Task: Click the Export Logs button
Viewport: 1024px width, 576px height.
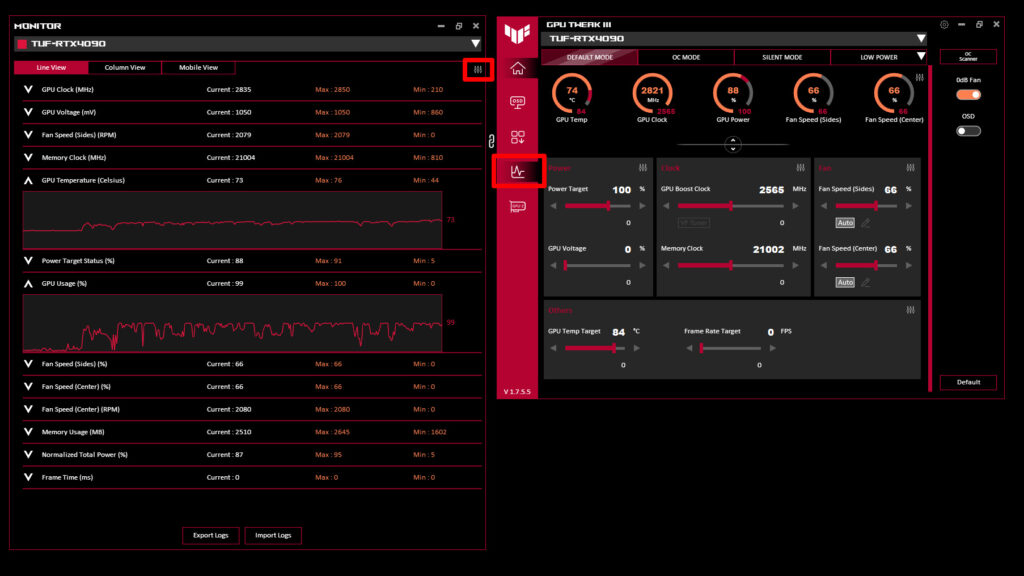Action: pos(210,535)
